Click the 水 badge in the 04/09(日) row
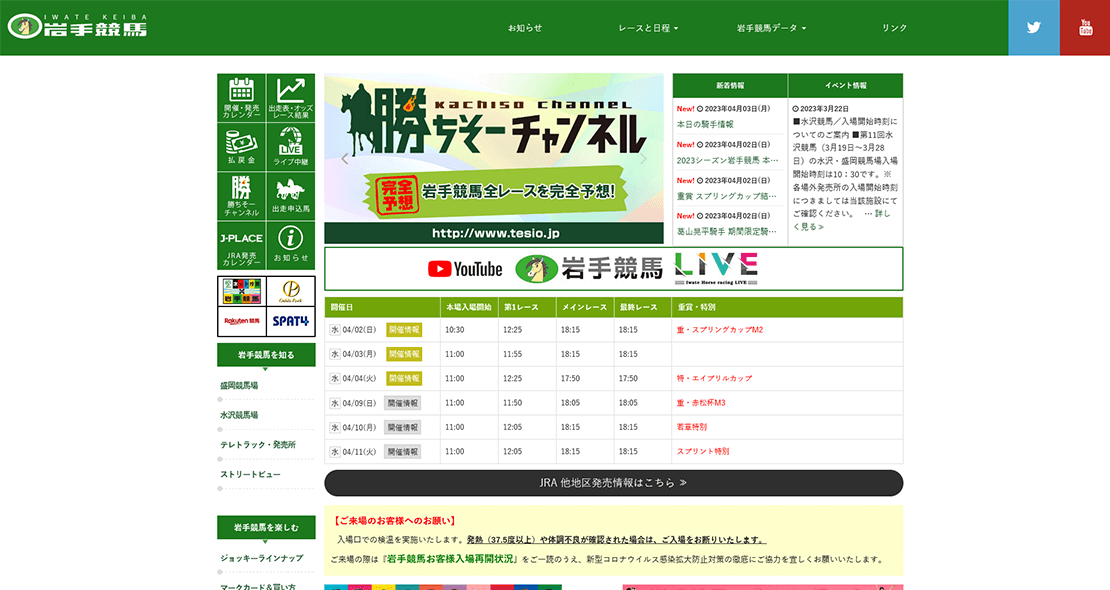Viewport: 1110px width, 590px height. coord(335,403)
